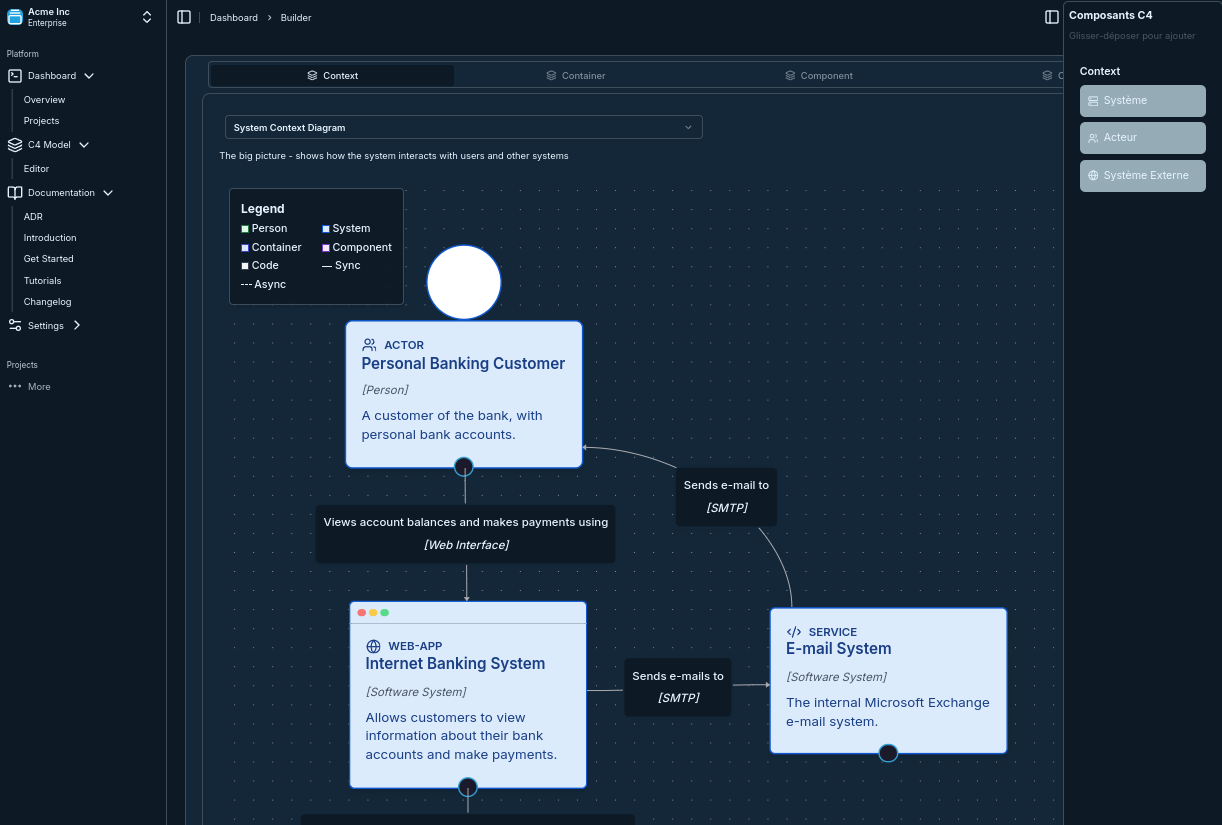Click the More ellipsis icon under Projects
This screenshot has height=825, width=1222.
click(x=15, y=387)
